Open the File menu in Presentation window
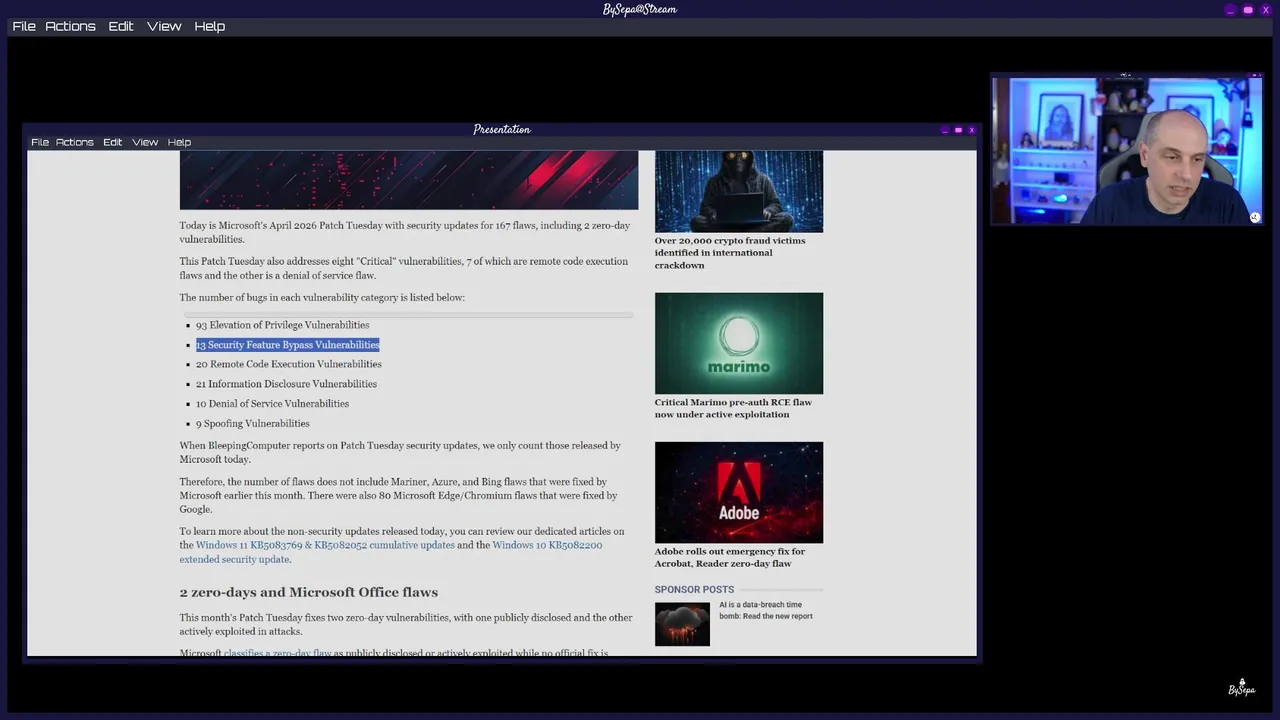Screen dimensions: 1280x720 click(x=40, y=142)
